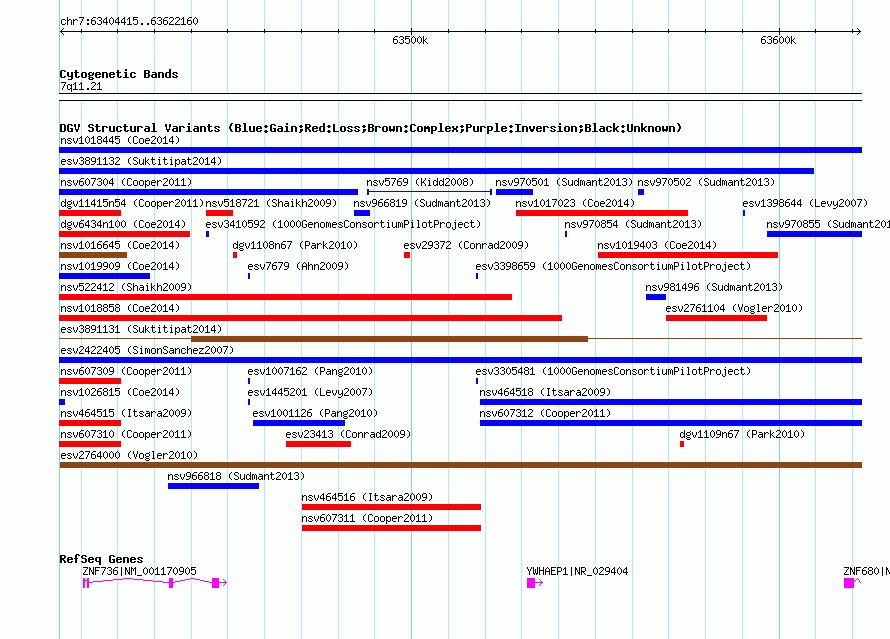Open nsv518721 (Shaikh2009) variant

pyautogui.click(x=219, y=213)
